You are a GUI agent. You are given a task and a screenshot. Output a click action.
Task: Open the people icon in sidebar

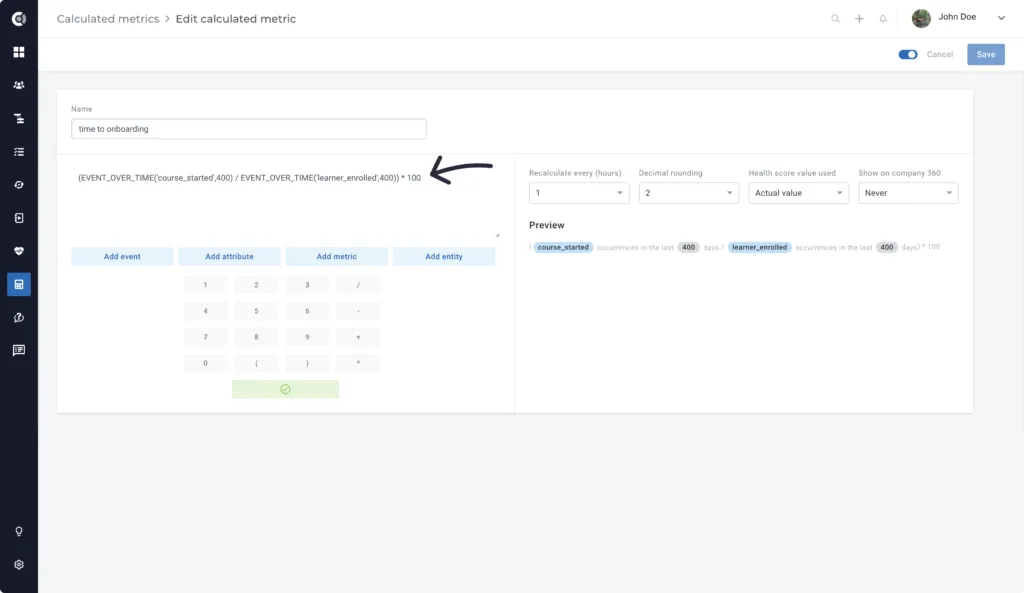coord(19,86)
